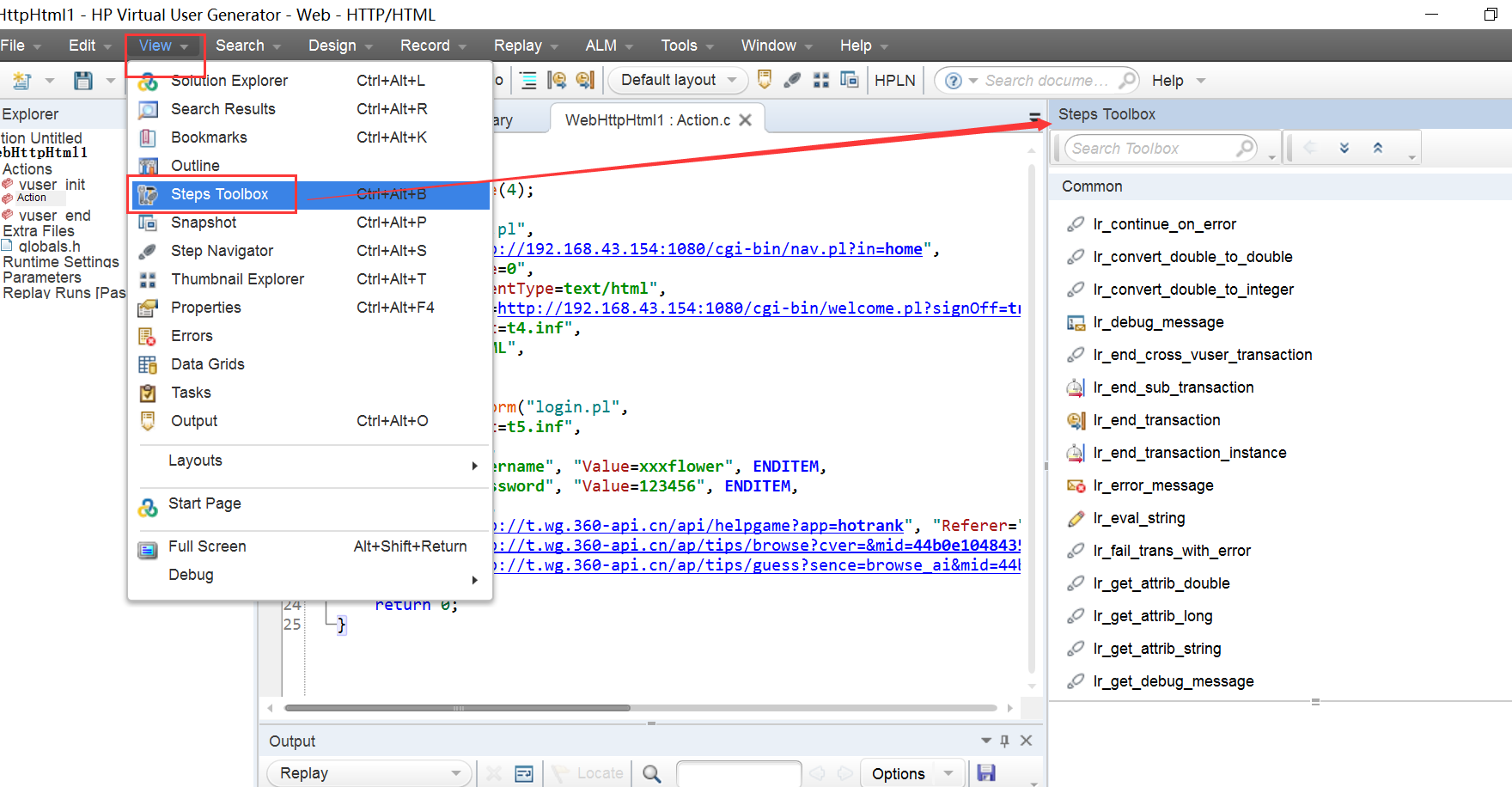Select vuser_init in Solution Explorer
This screenshot has height=787, width=1512.
pyautogui.click(x=52, y=185)
